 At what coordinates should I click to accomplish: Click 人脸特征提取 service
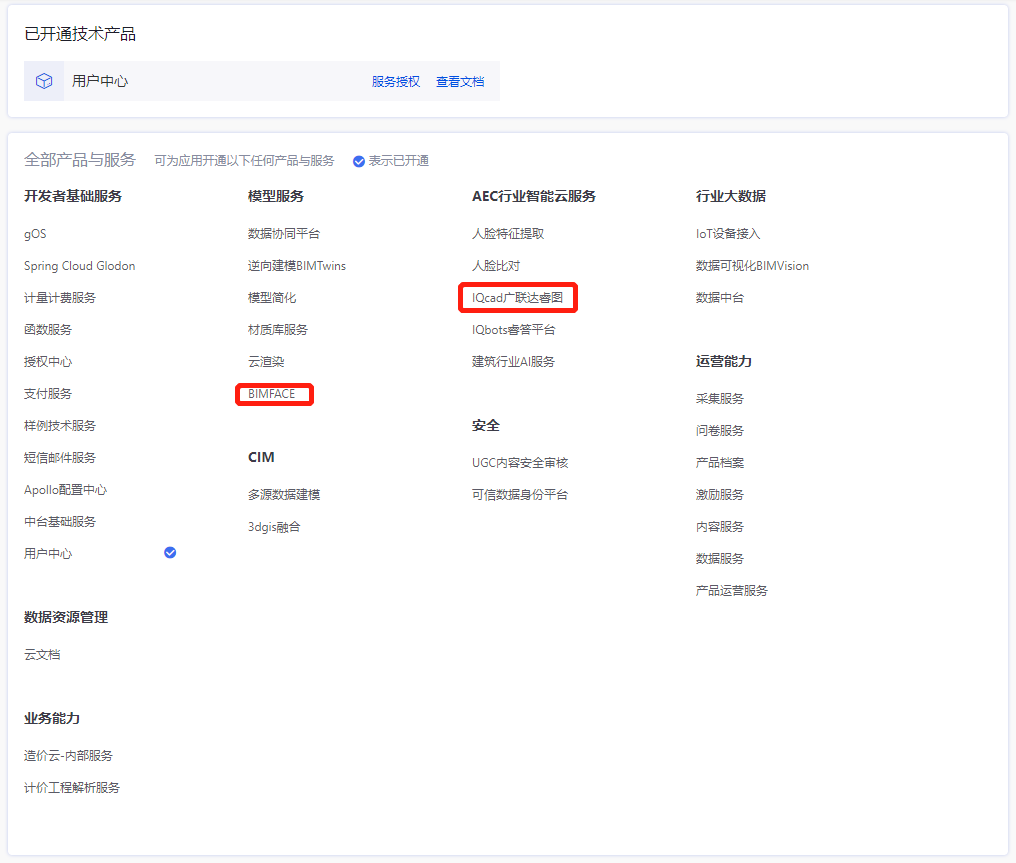(x=508, y=234)
